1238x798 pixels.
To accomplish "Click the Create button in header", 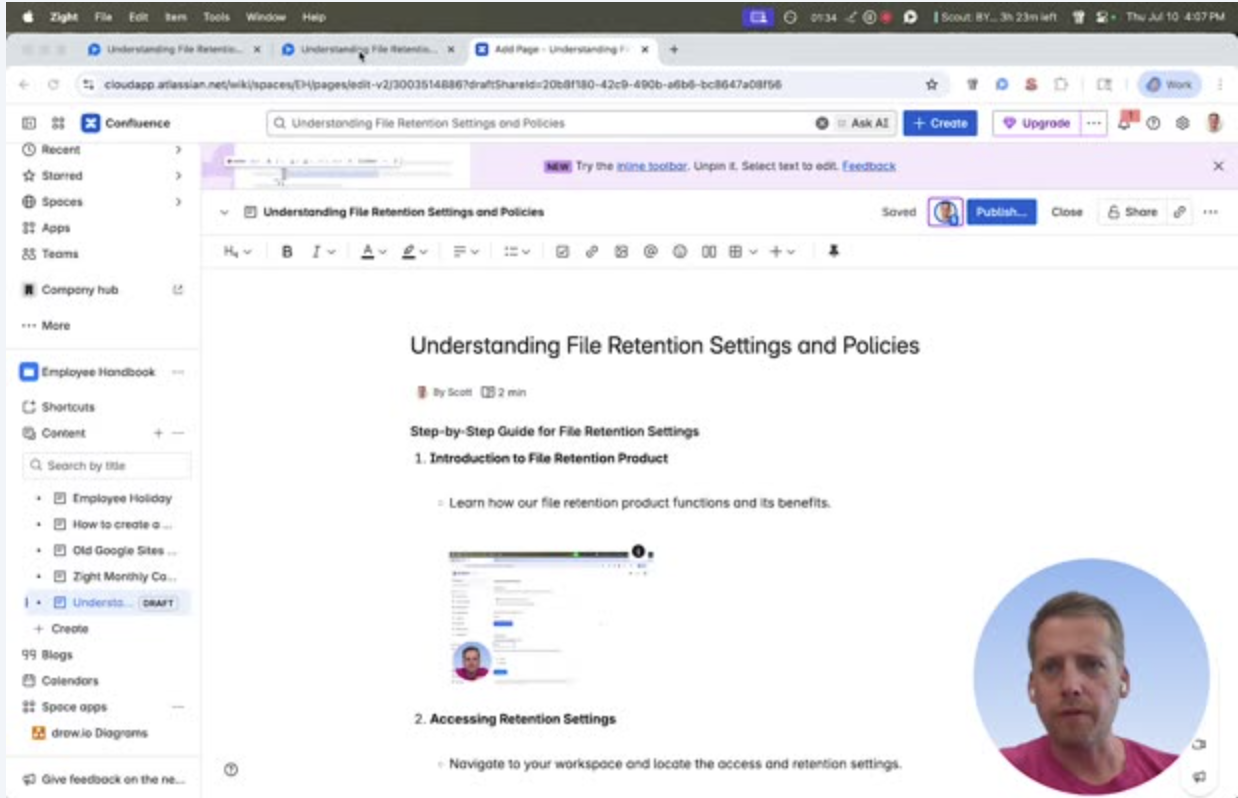I will (940, 123).
